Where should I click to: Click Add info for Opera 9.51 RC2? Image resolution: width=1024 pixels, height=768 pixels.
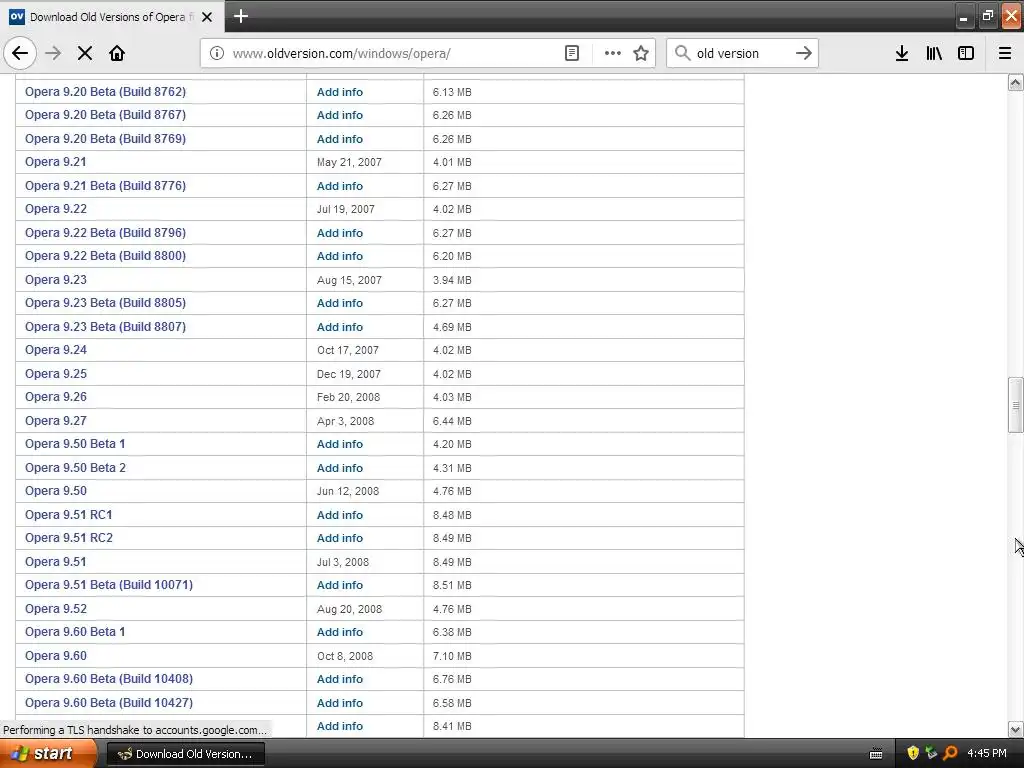click(340, 538)
